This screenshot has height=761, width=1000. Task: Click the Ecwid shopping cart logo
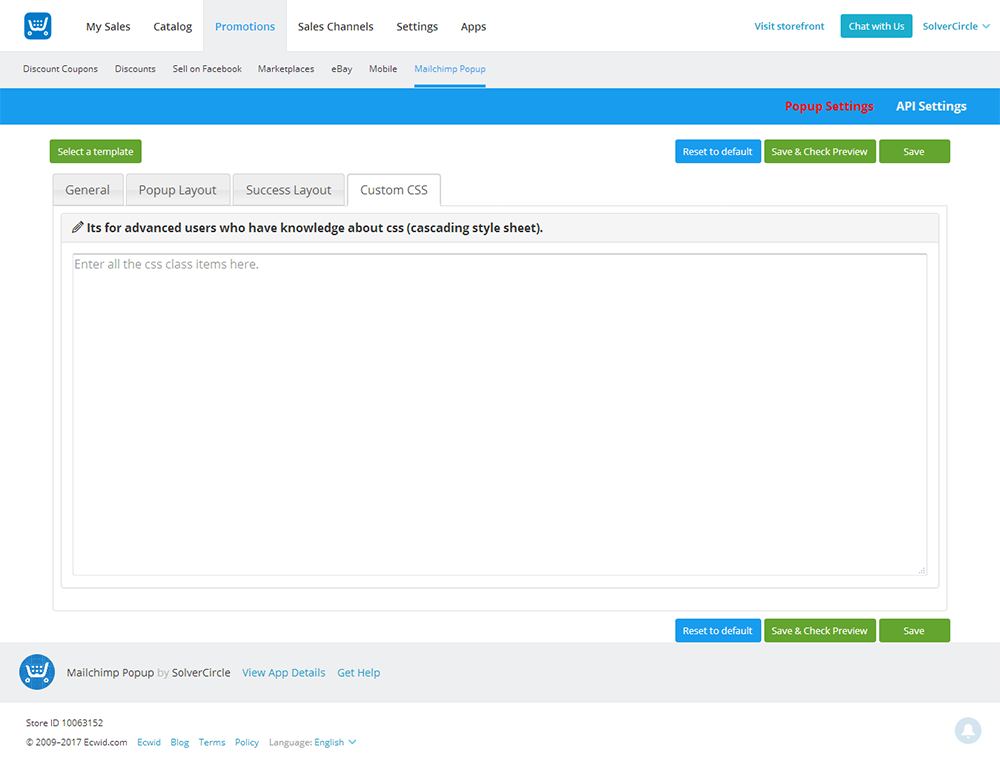pos(37,26)
